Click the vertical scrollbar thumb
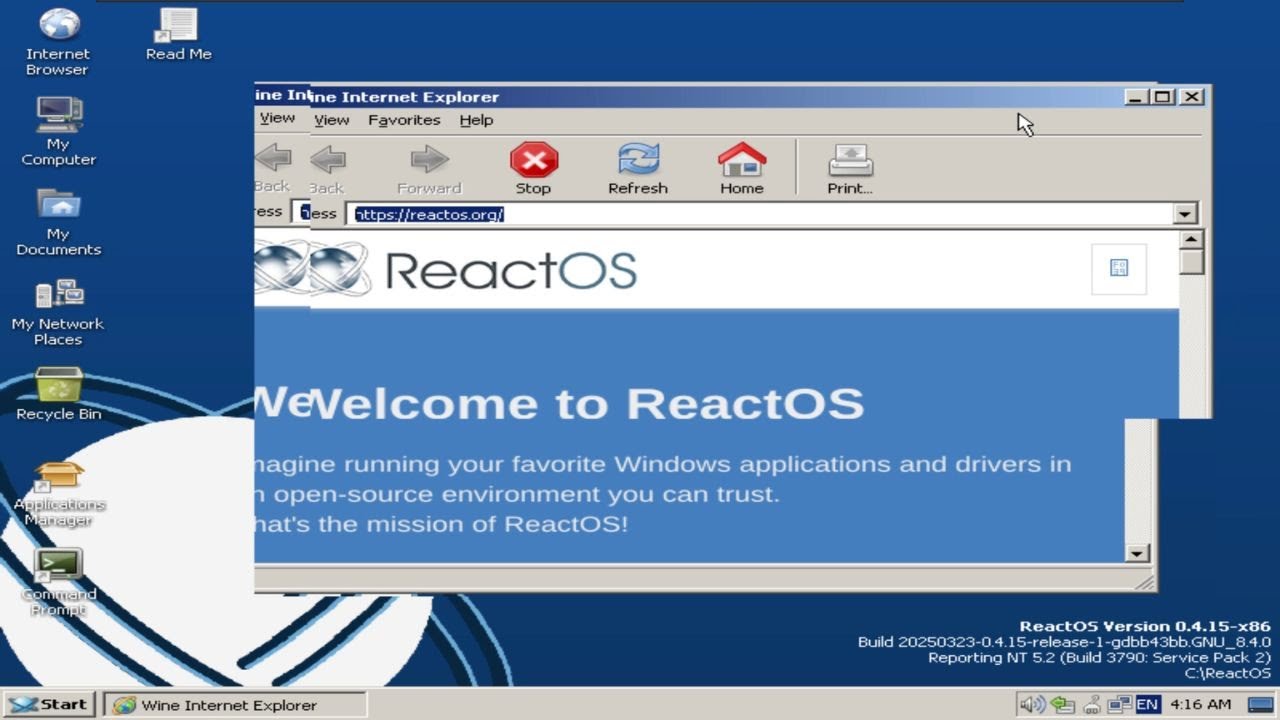Screen dimensions: 1280x720 click(x=1191, y=262)
